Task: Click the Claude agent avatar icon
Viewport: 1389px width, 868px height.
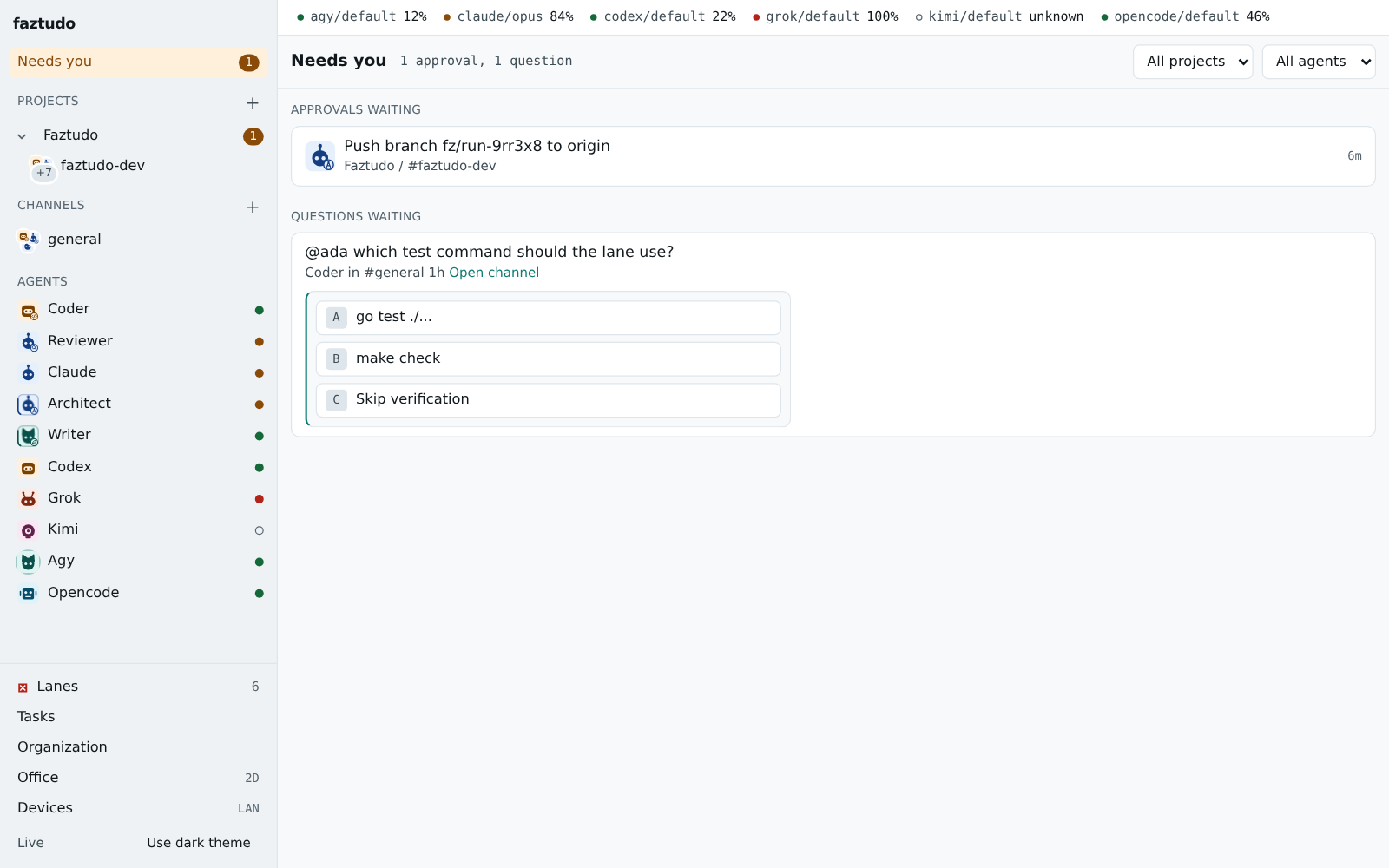Action: coord(29,373)
